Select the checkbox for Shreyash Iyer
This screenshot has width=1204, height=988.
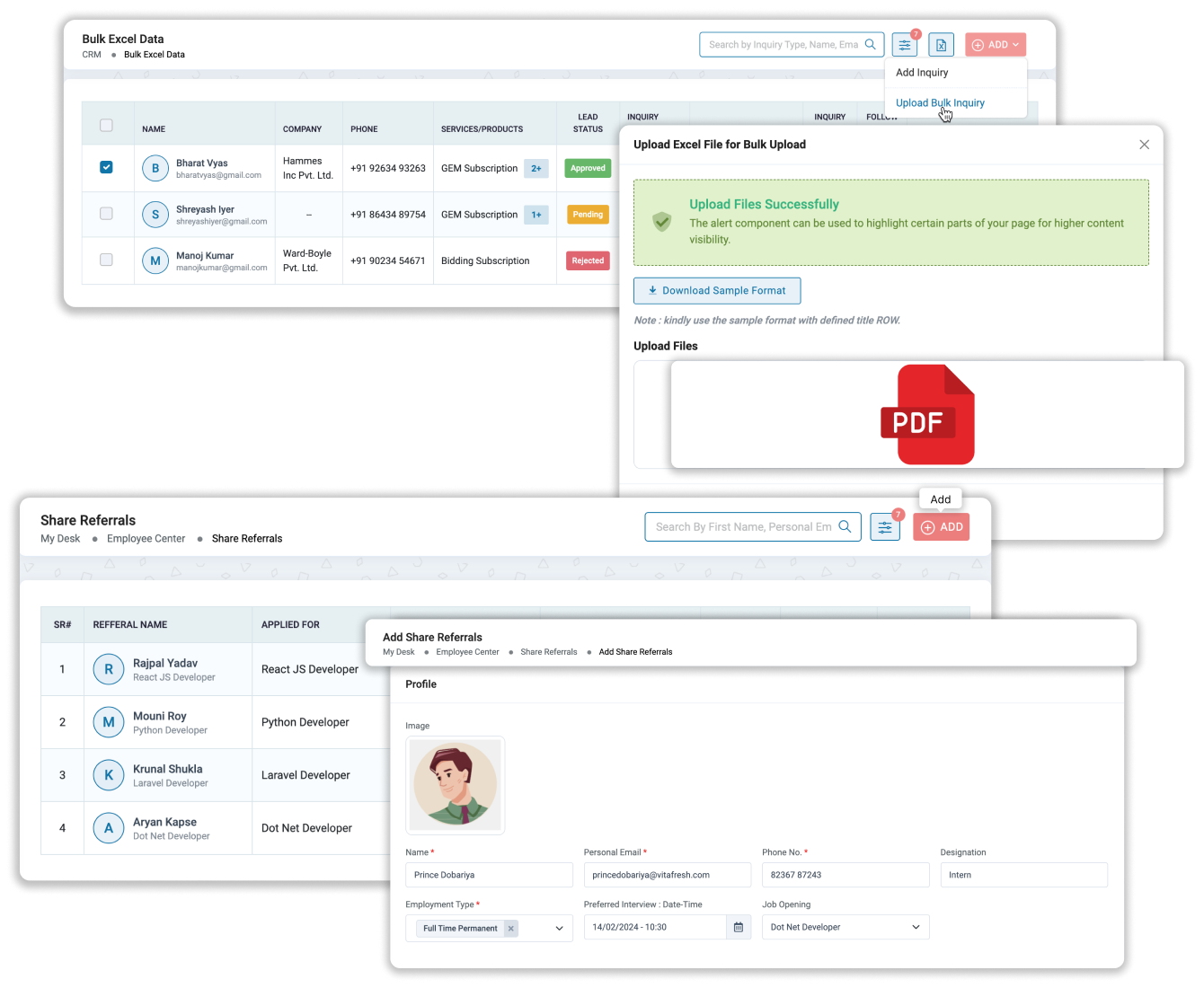tap(106, 214)
